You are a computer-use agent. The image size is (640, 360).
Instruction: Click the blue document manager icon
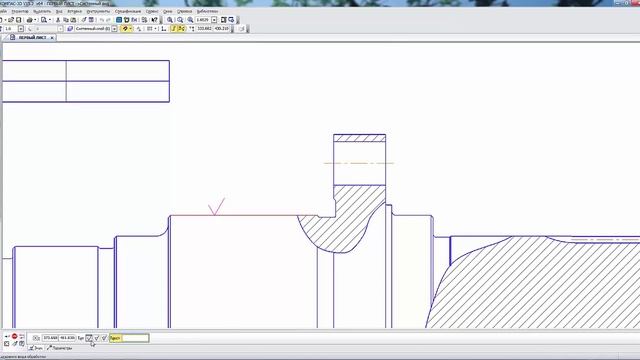[119, 20]
